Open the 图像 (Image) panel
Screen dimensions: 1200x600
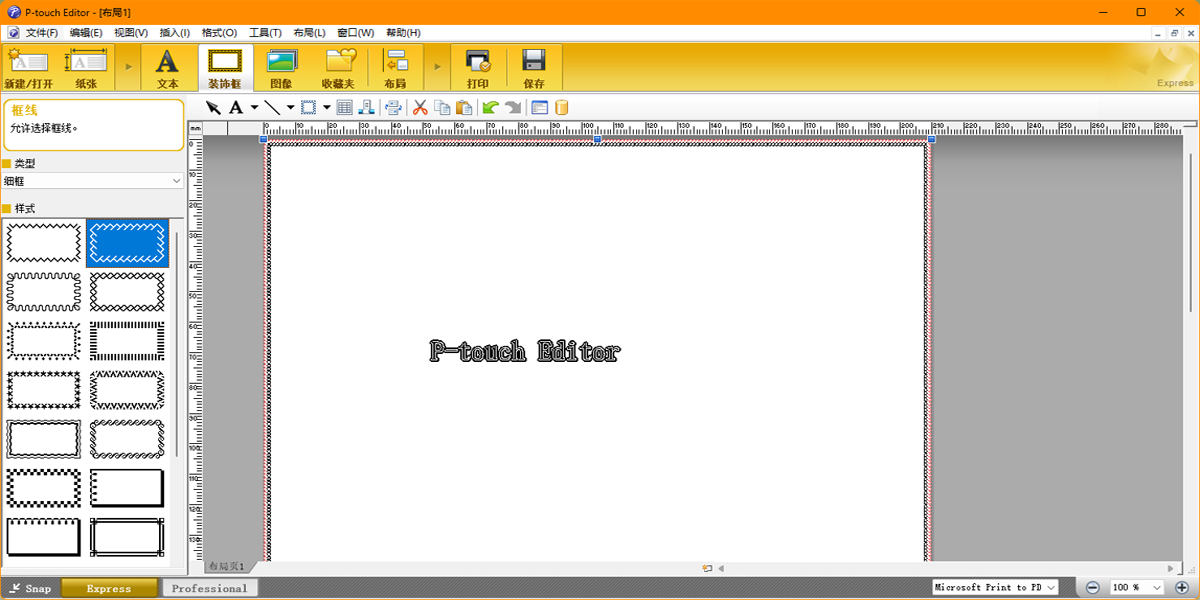point(282,67)
